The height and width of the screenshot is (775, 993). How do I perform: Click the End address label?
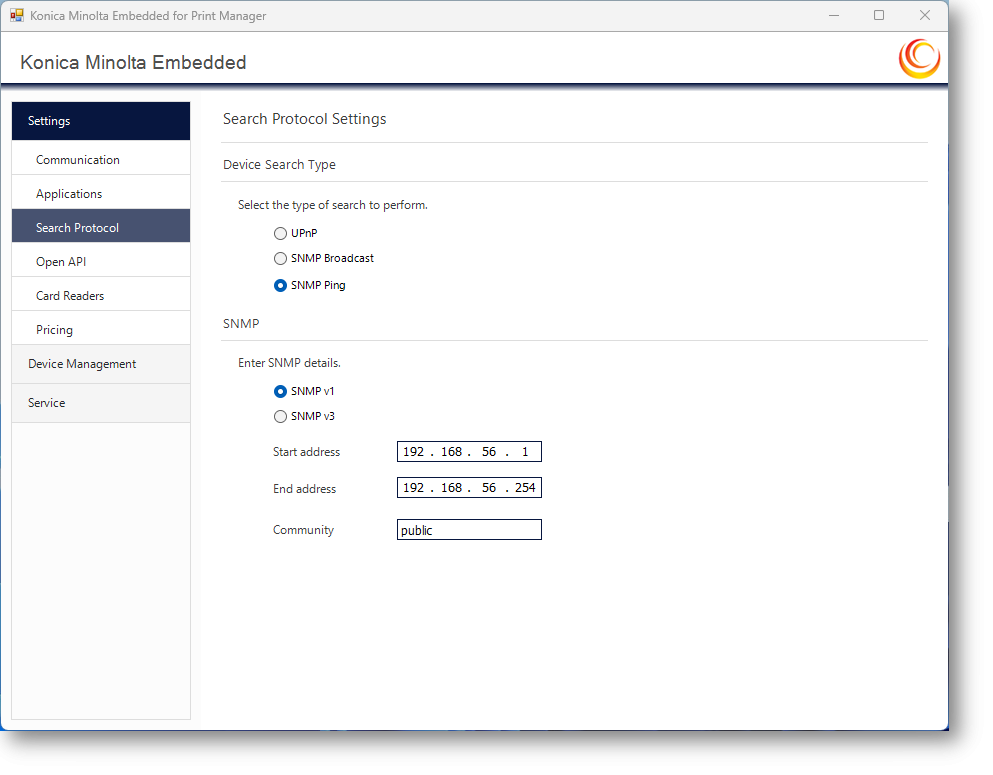tap(305, 489)
